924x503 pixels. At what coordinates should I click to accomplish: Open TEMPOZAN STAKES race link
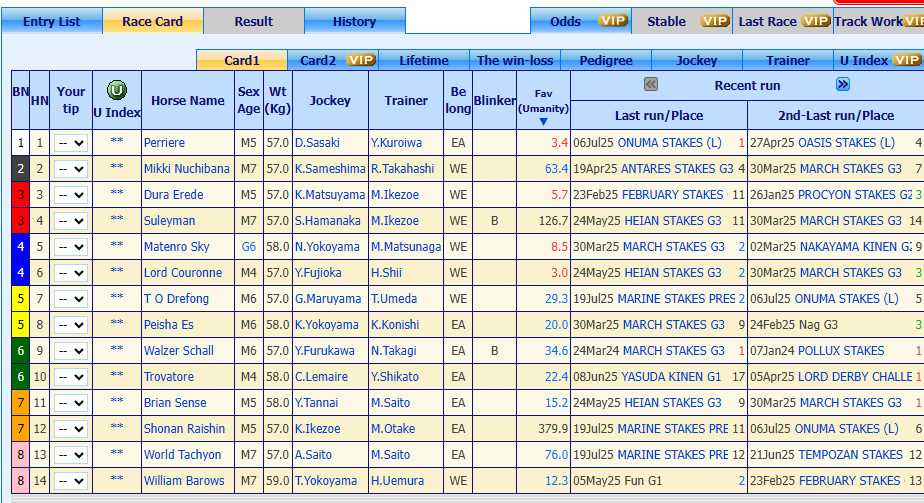850,455
